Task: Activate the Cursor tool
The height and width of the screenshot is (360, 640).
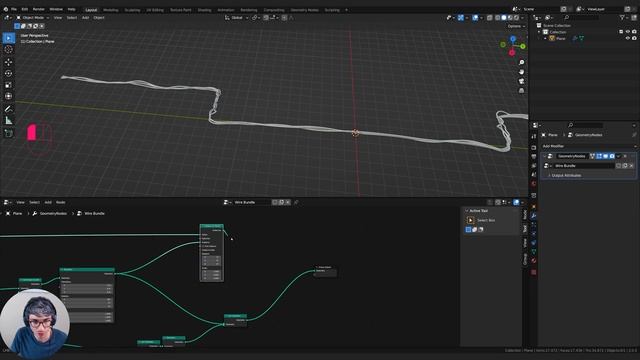Action: pos(9,49)
